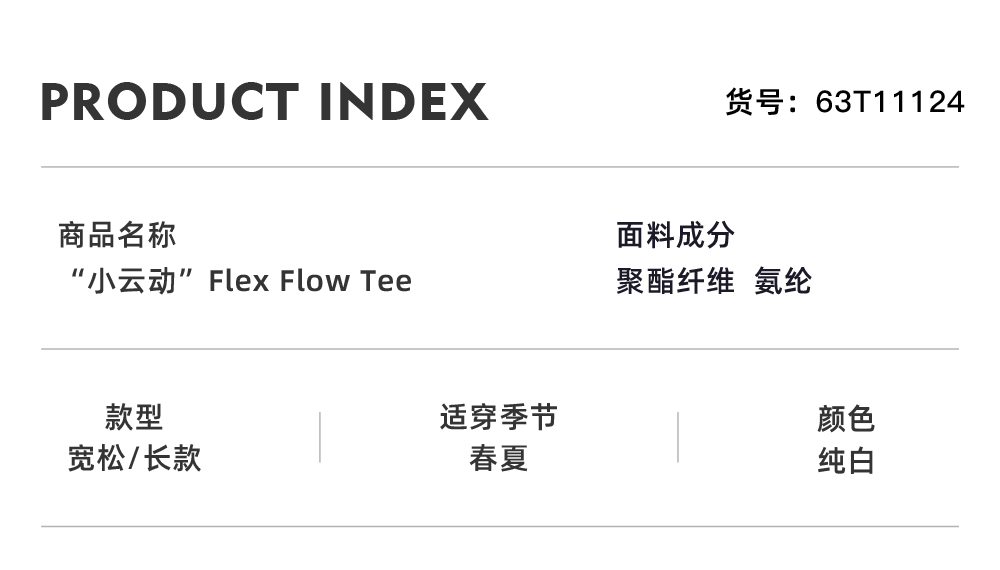Select the 聚酯纤维 fabric text
The height and width of the screenshot is (570, 1000).
676,281
